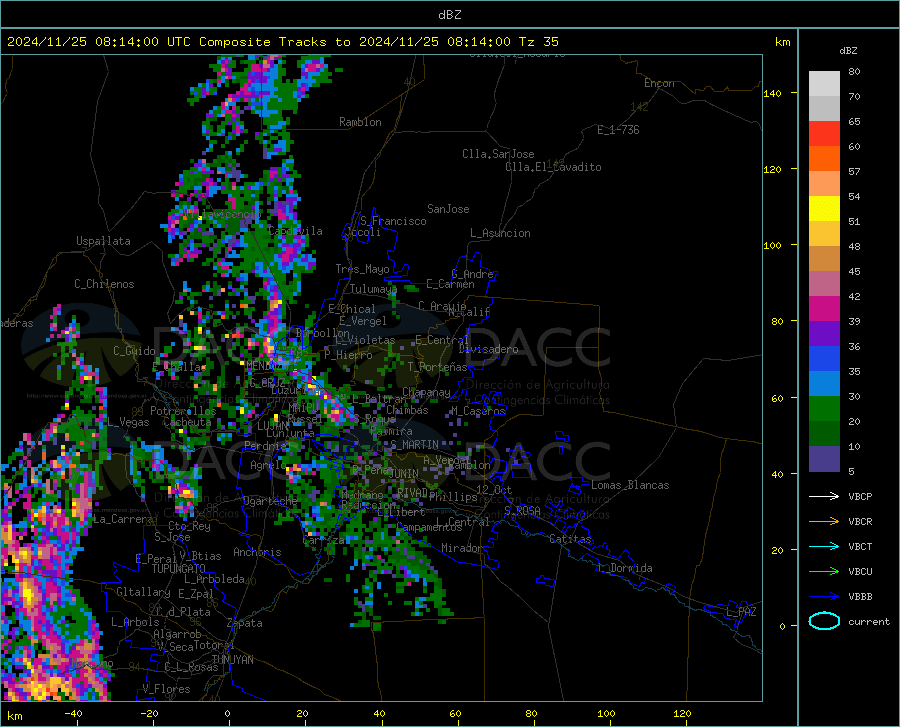Click the 'Anchoris' map label
This screenshot has width=900, height=727.
point(257,553)
